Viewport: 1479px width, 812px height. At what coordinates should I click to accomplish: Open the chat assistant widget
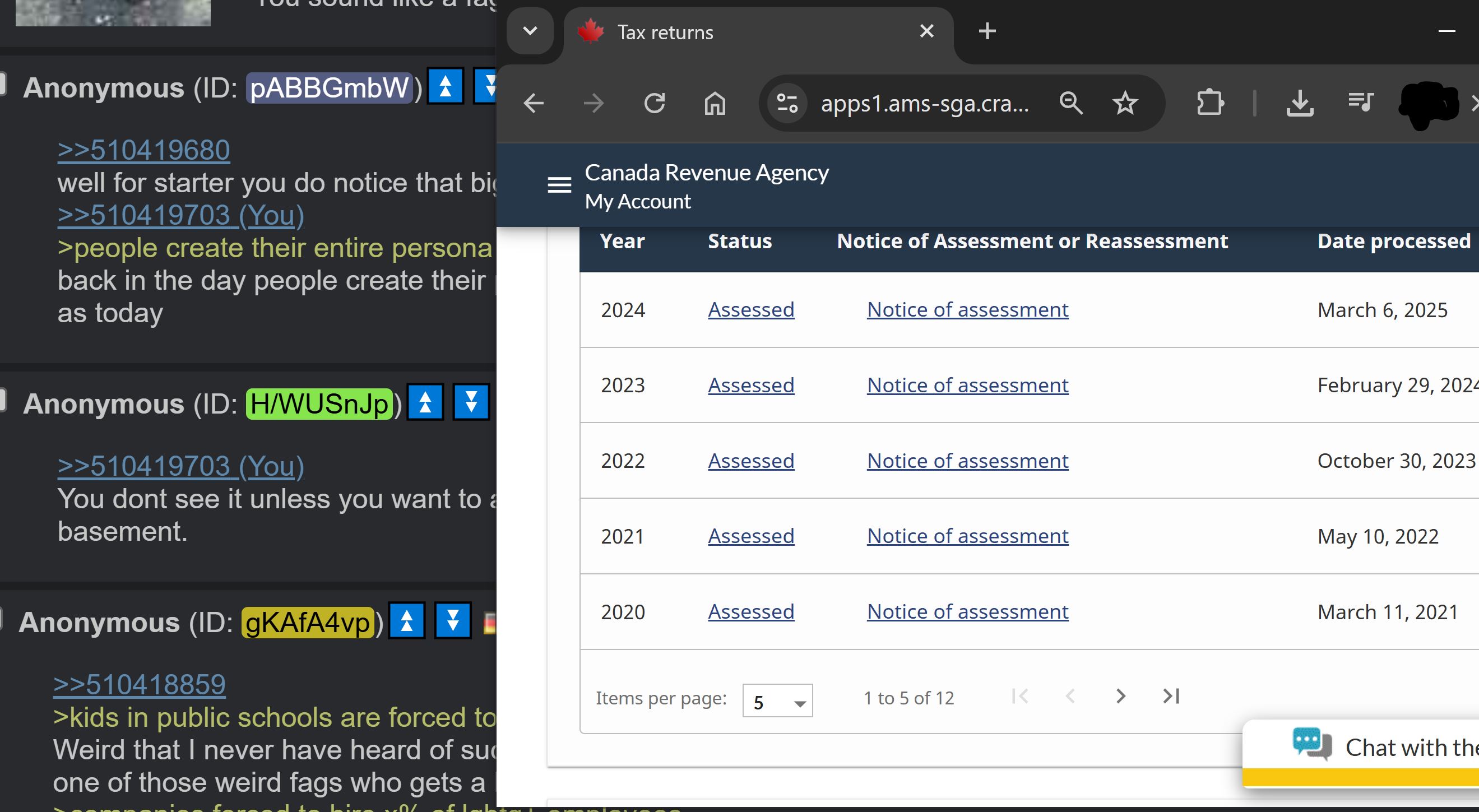(1361, 752)
